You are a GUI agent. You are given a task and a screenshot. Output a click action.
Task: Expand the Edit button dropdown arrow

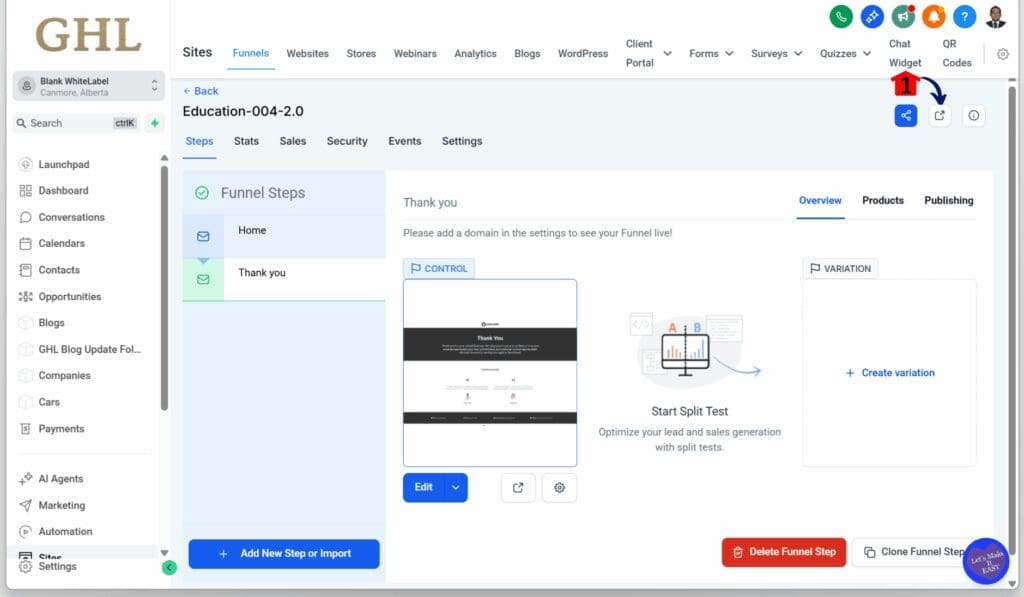click(x=455, y=487)
